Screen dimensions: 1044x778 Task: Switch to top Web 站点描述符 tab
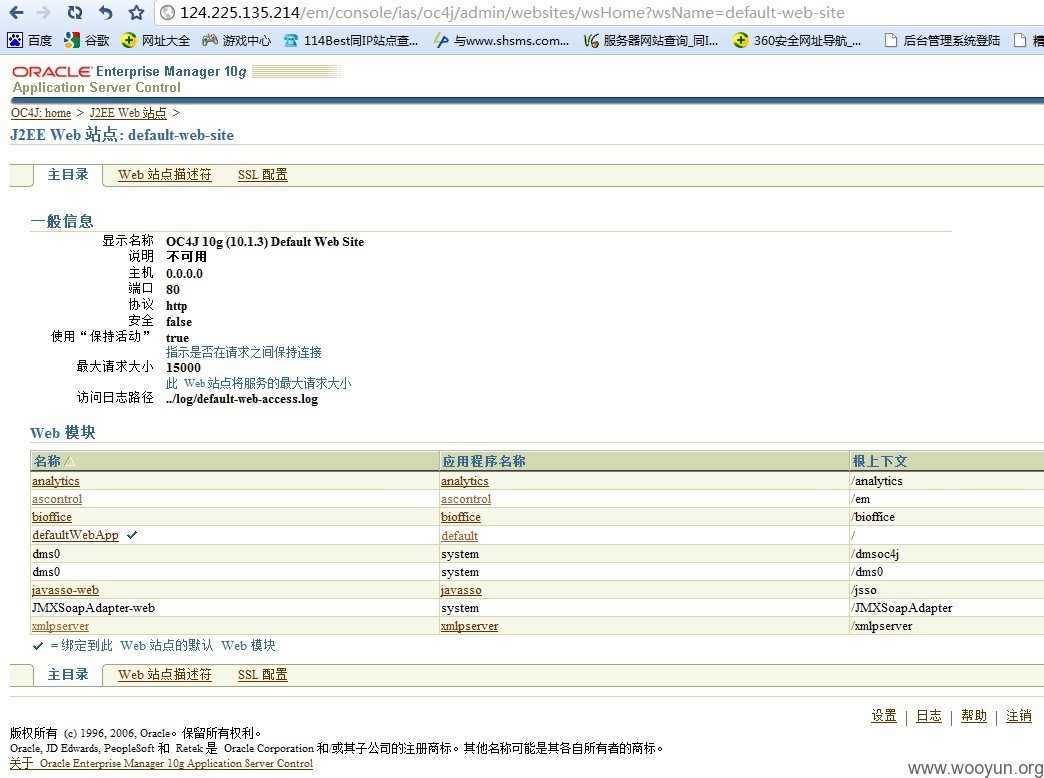pyautogui.click(x=164, y=175)
